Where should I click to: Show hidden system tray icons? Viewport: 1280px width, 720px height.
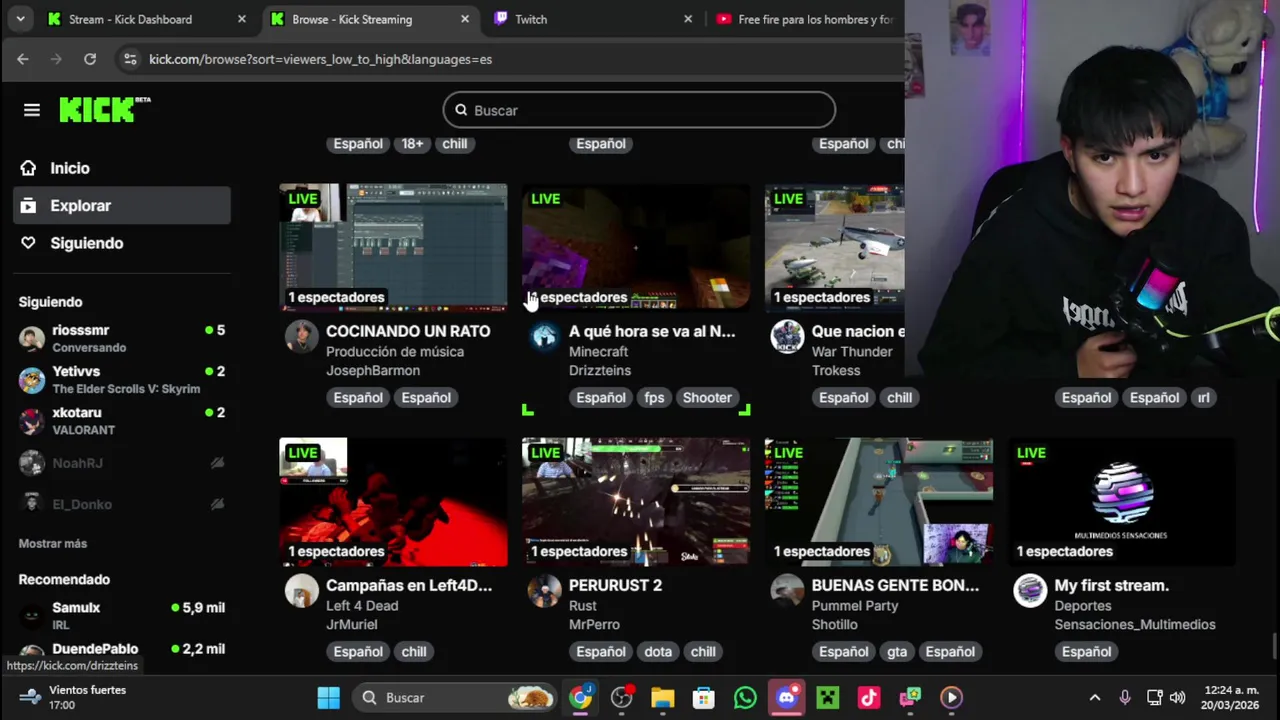pos(1095,697)
